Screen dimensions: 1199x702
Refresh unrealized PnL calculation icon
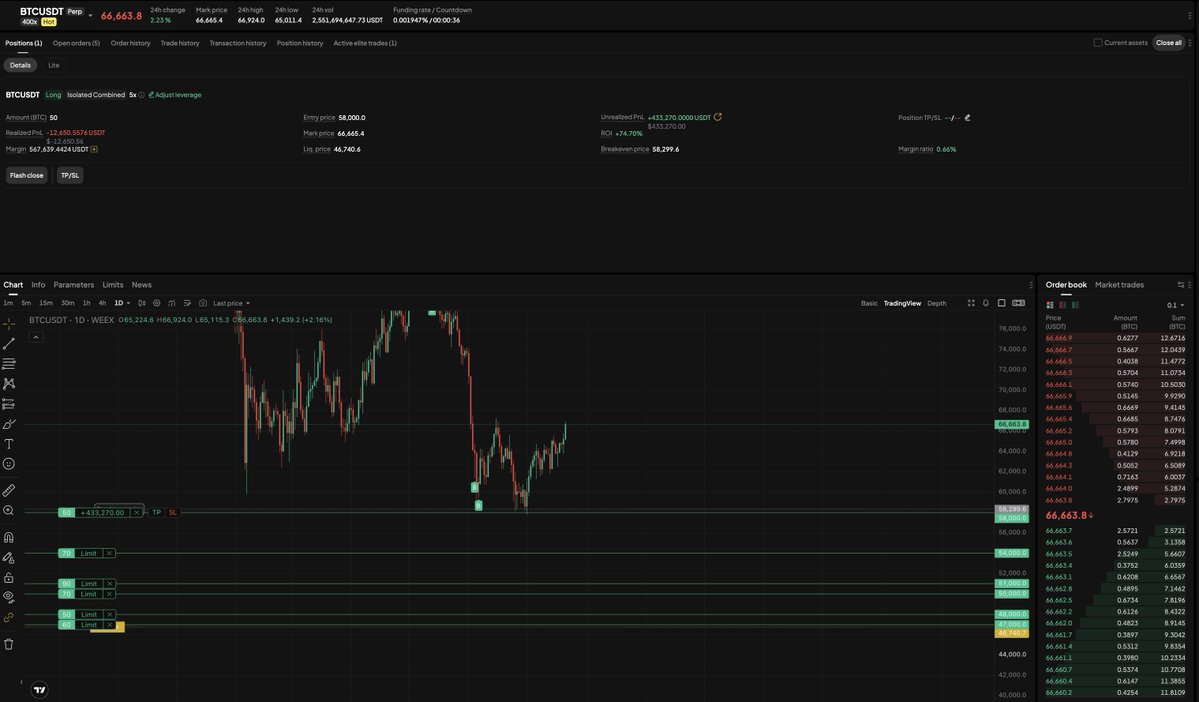point(717,117)
